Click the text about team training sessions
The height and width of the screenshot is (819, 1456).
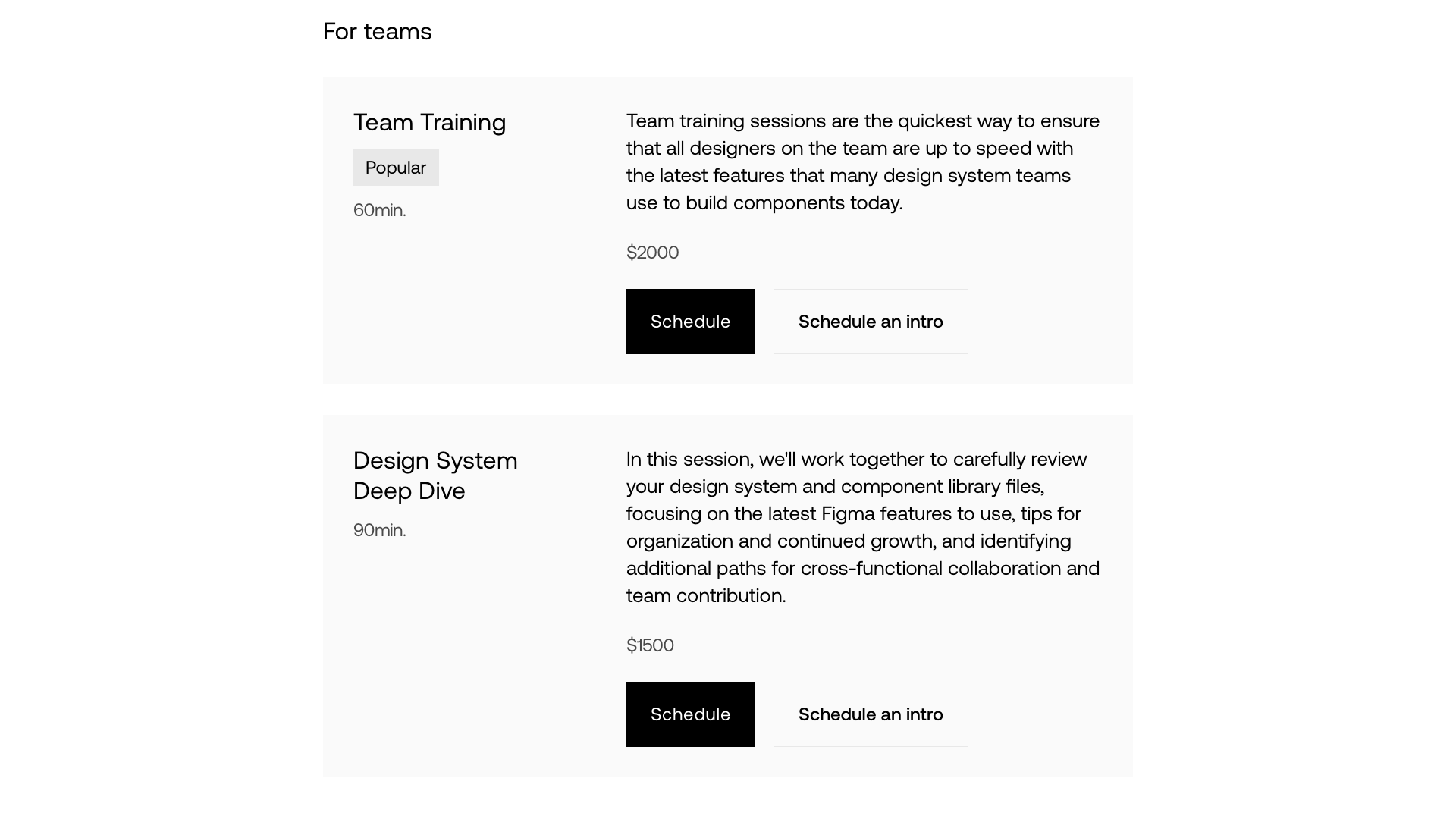[862, 121]
